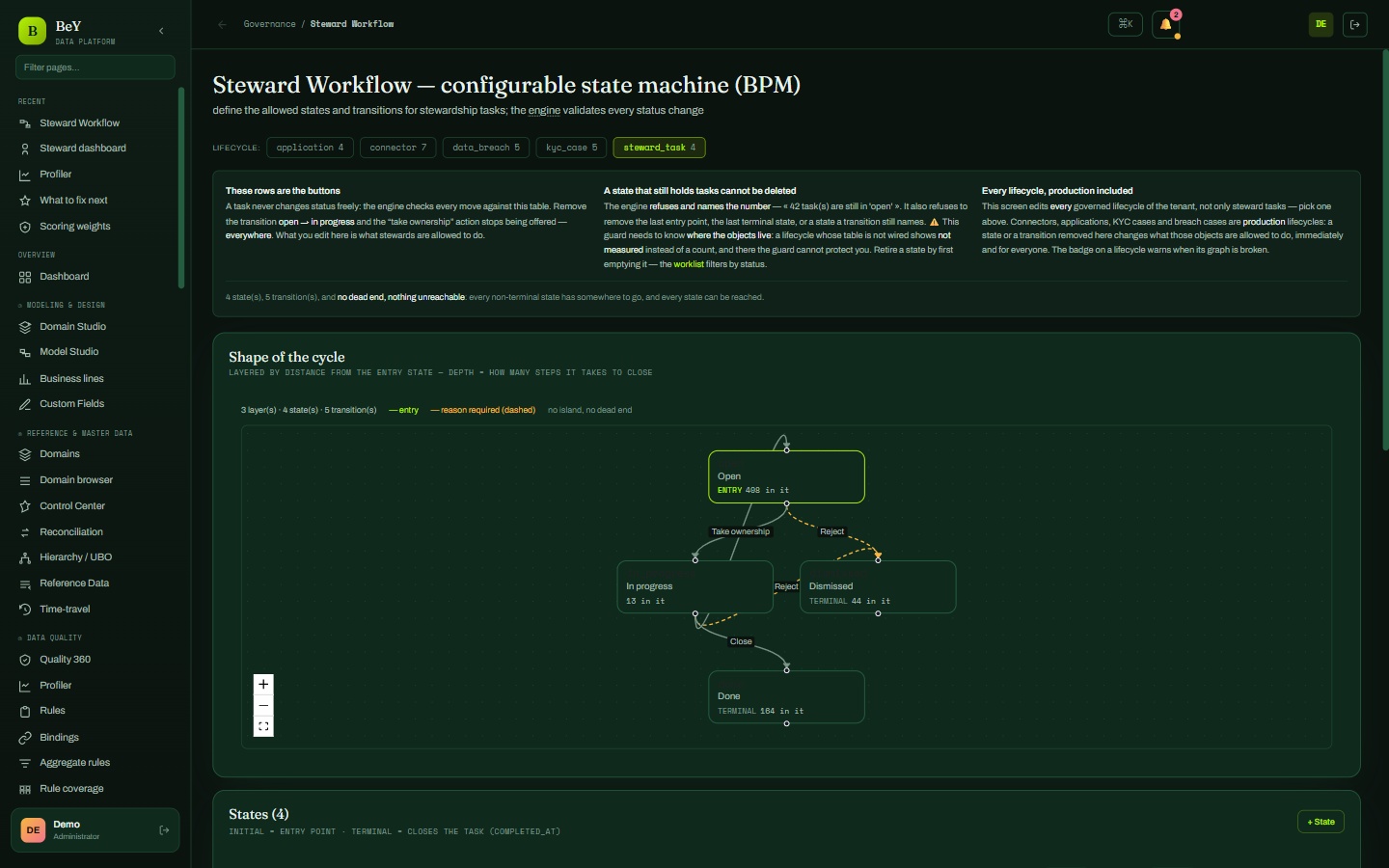Click Governance breadcrumb link
The width and height of the screenshot is (1389, 868).
click(269, 24)
